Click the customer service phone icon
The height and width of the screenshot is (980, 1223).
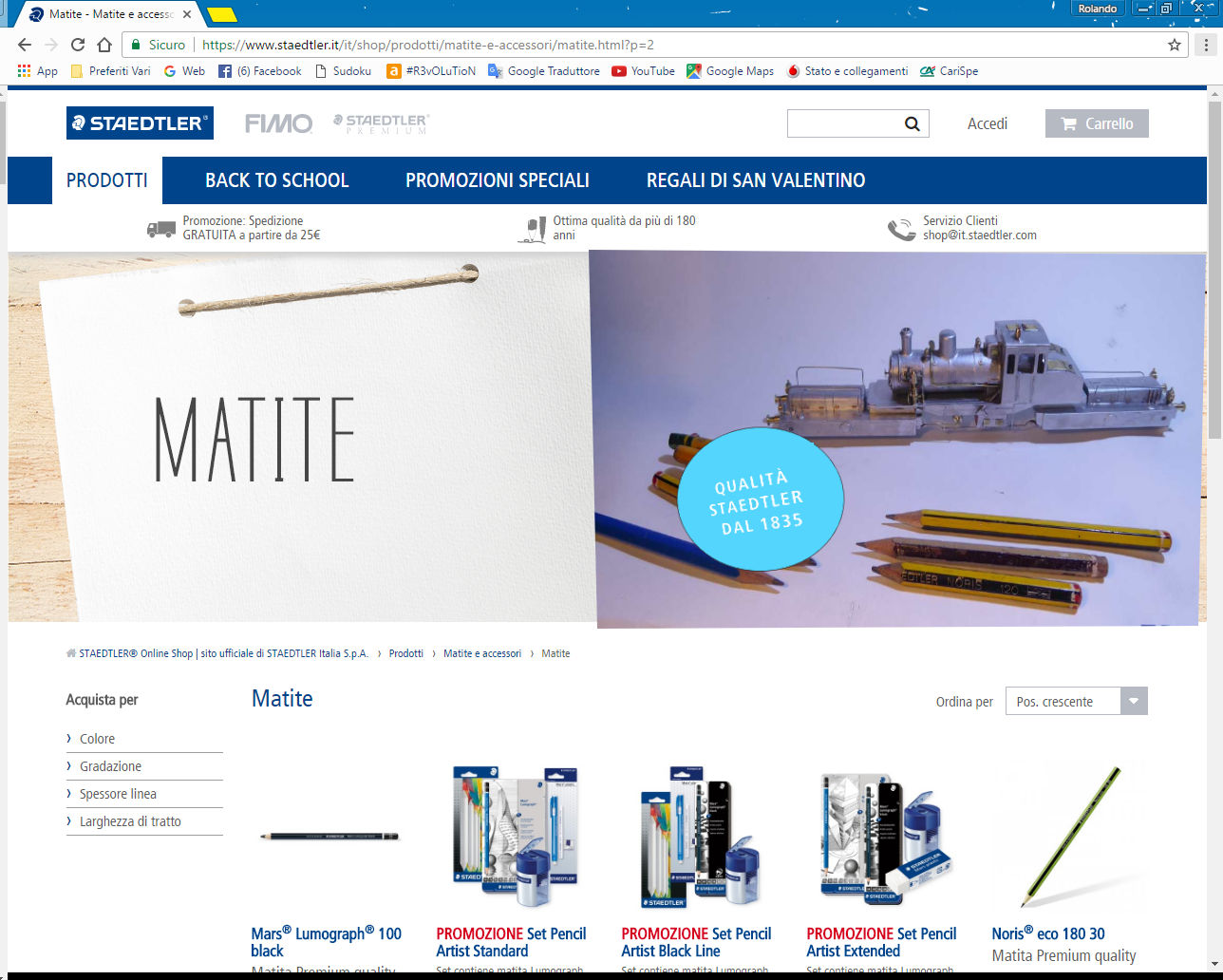point(901,229)
